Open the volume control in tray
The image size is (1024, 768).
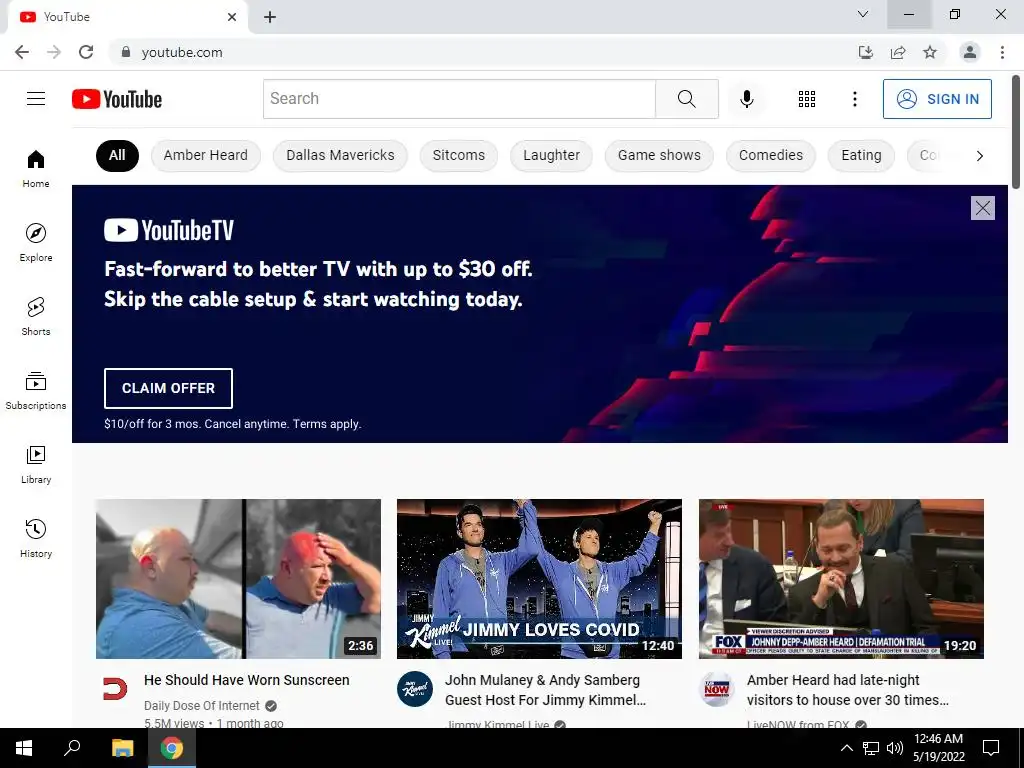tap(895, 748)
